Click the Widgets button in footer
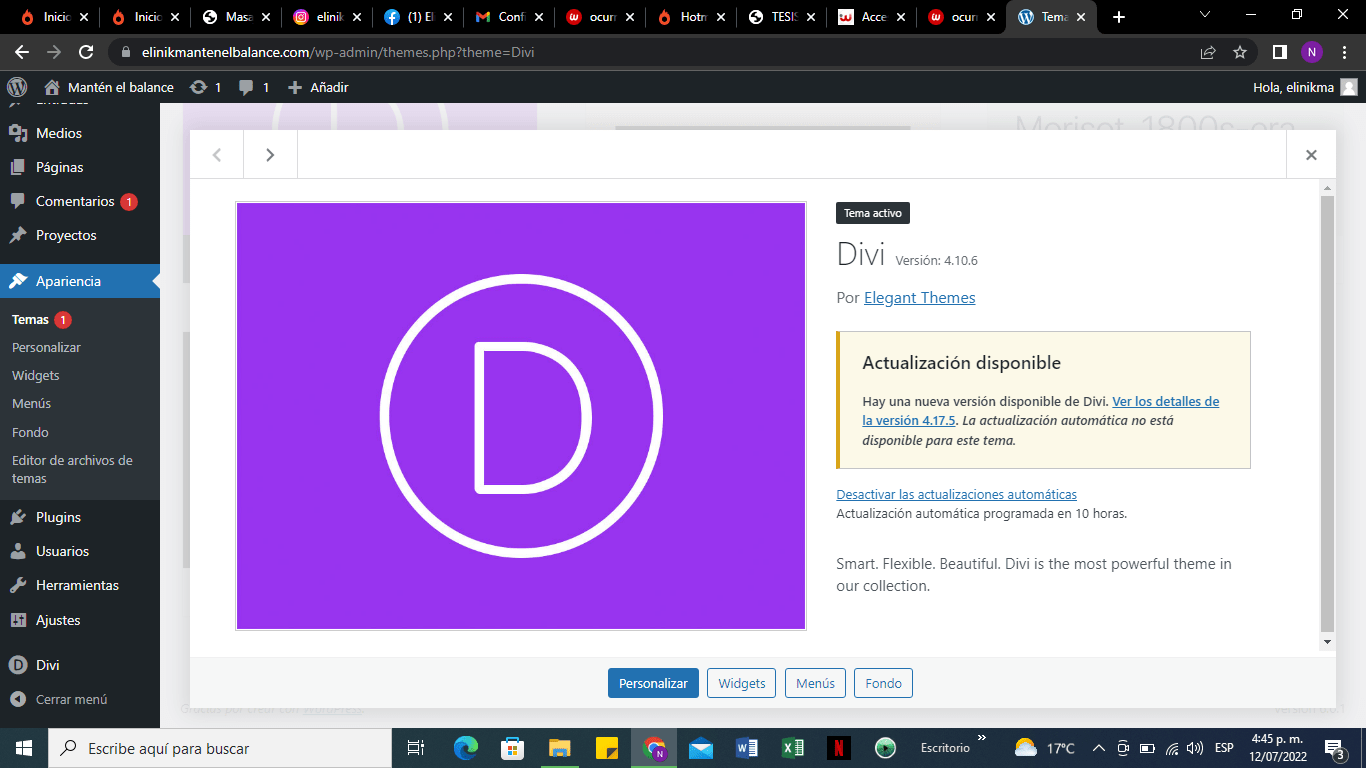Image resolution: width=1366 pixels, height=768 pixels. [x=742, y=683]
